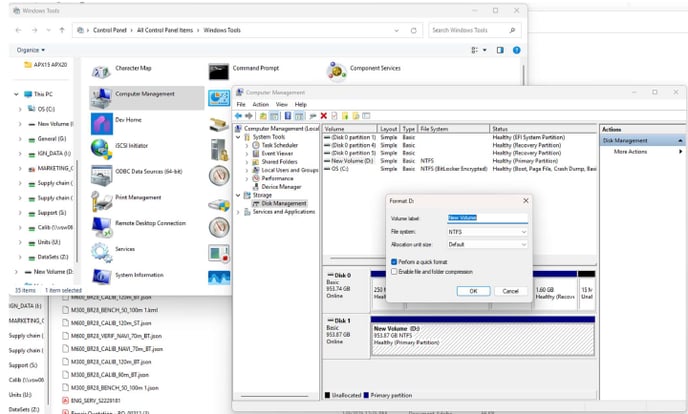
Task: Open the File system NTFS dropdown
Action: (x=487, y=232)
